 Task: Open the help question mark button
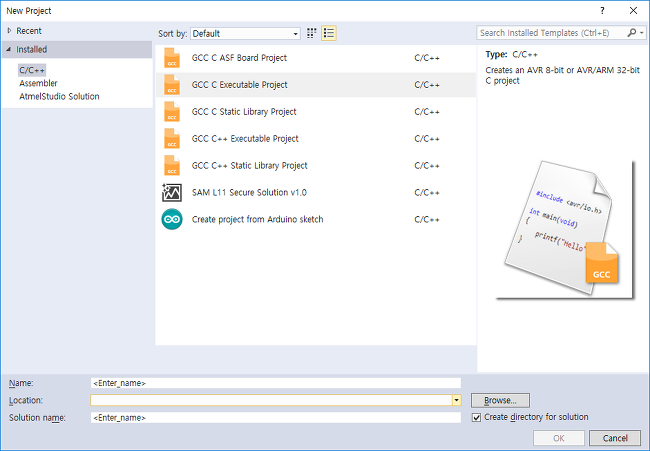pyautogui.click(x=602, y=11)
